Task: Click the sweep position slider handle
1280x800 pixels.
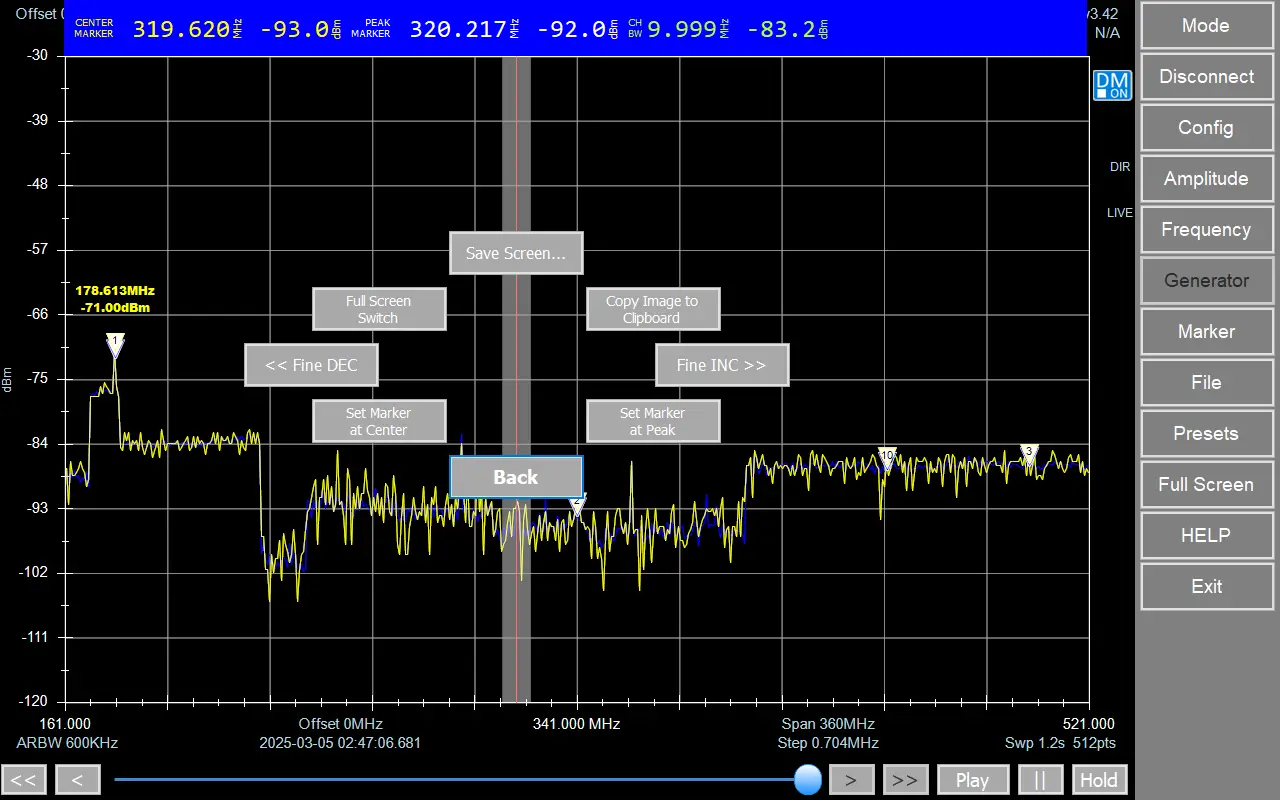Action: [x=808, y=780]
